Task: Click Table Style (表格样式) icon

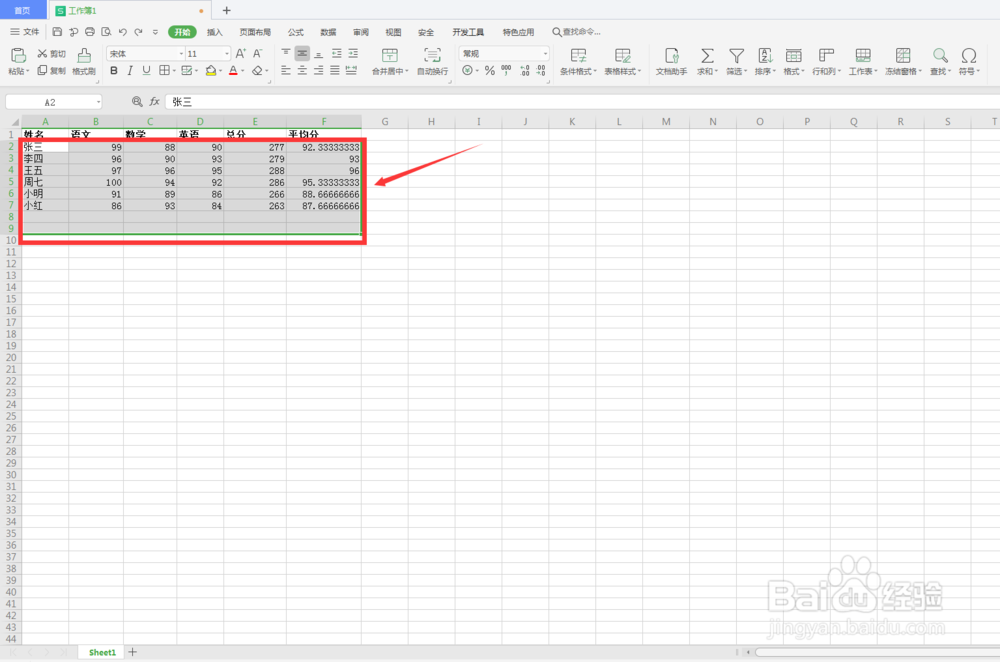Action: pyautogui.click(x=622, y=55)
